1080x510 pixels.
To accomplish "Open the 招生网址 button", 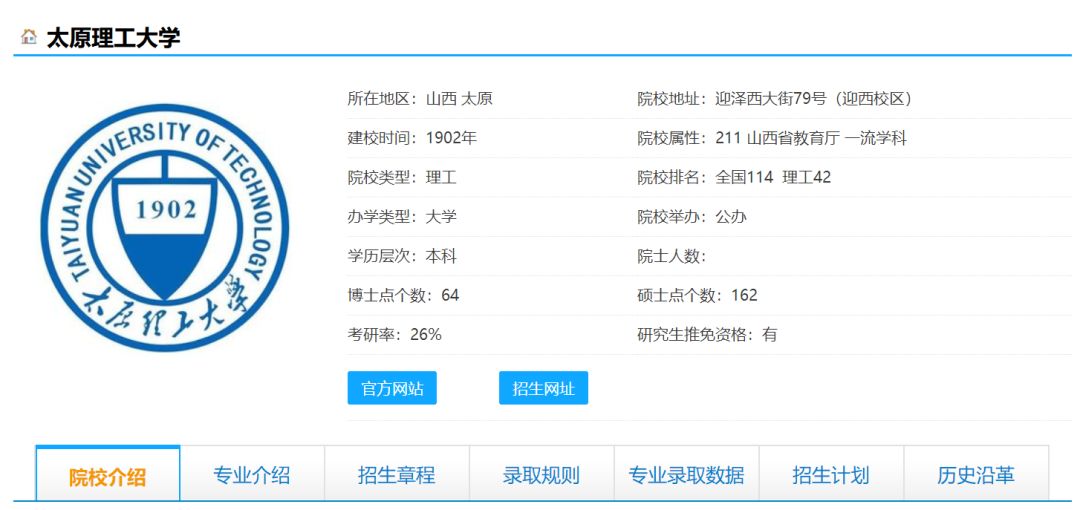I will [543, 389].
